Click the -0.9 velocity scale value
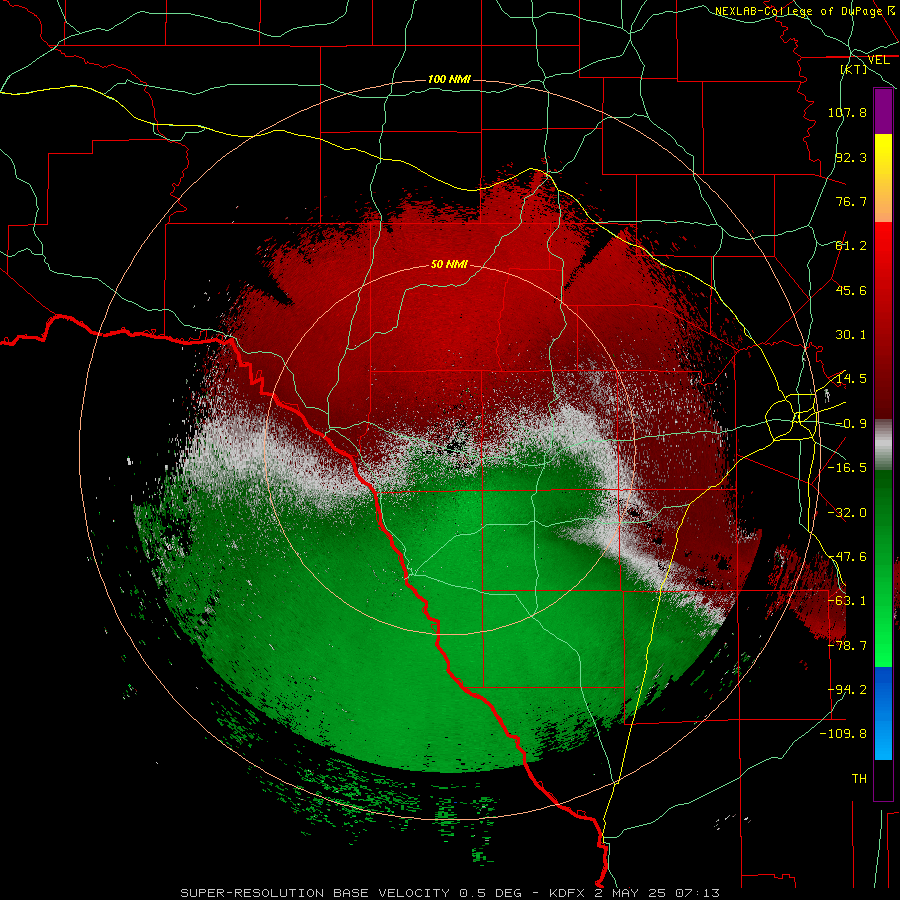The height and width of the screenshot is (900, 900). tap(851, 424)
